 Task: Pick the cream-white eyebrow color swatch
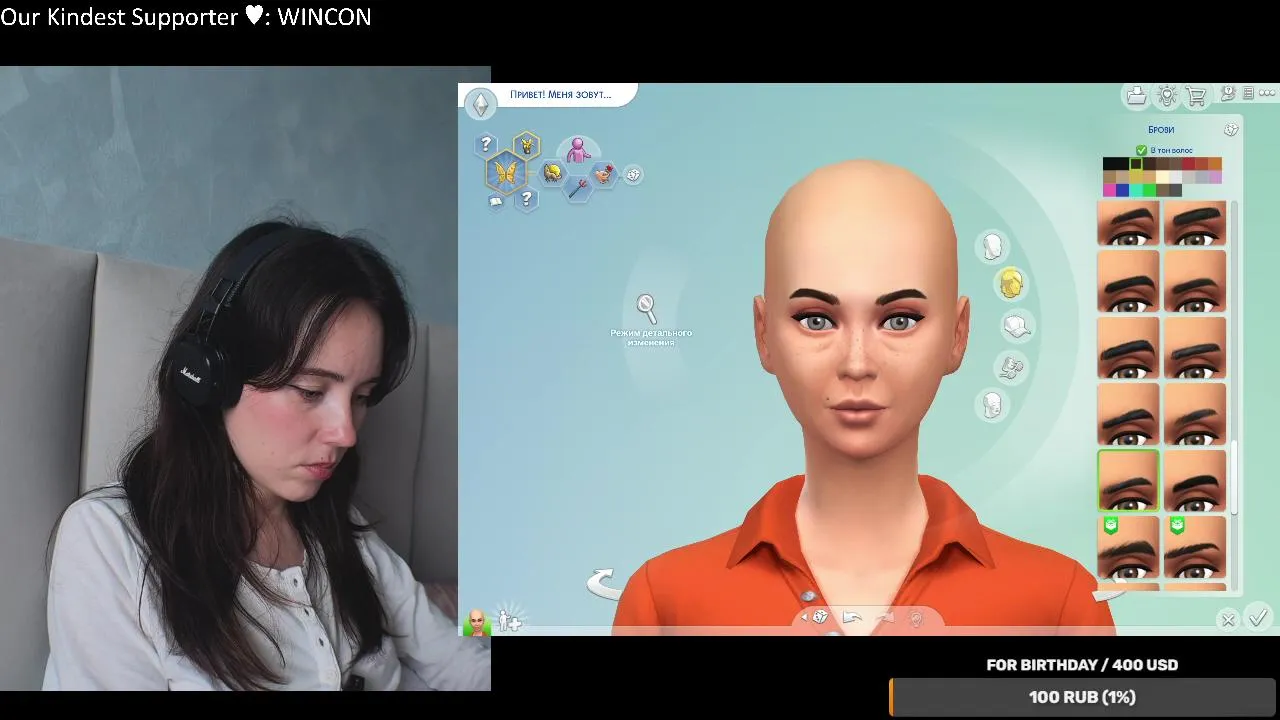pyautogui.click(x=1162, y=177)
